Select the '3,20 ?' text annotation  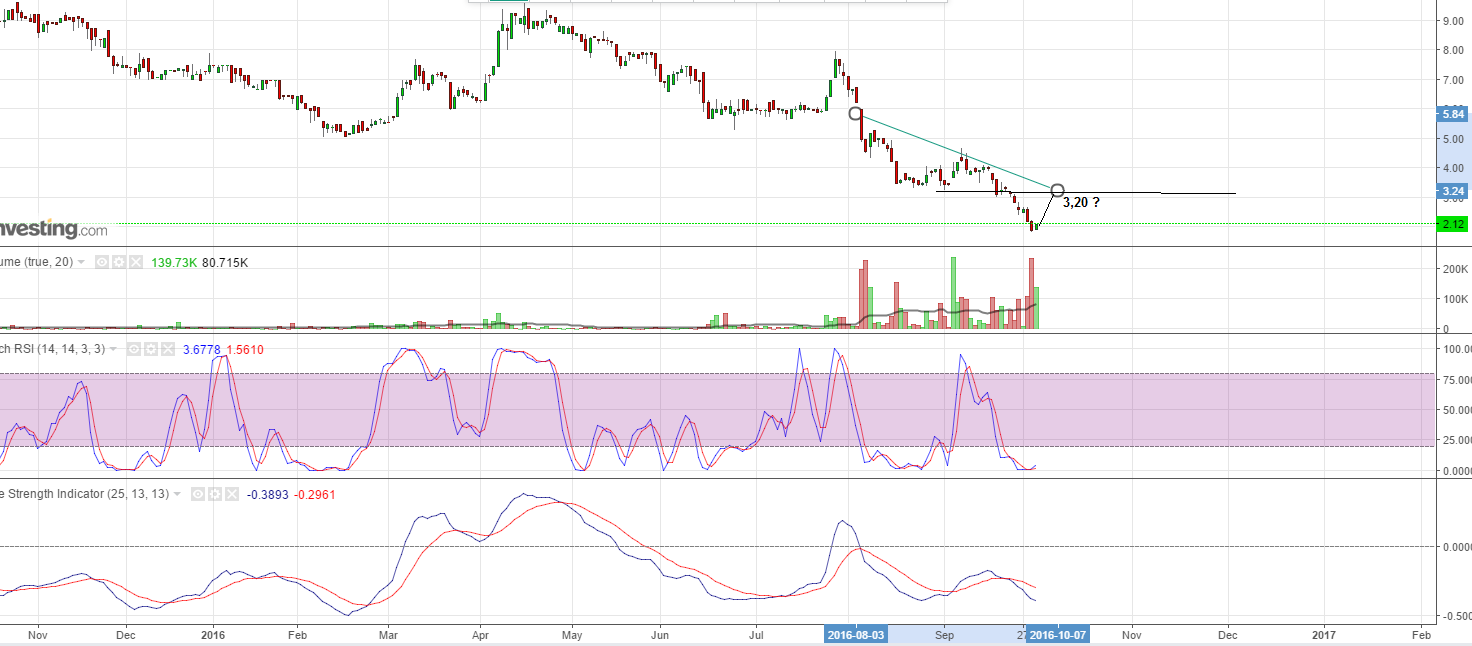(x=1081, y=203)
